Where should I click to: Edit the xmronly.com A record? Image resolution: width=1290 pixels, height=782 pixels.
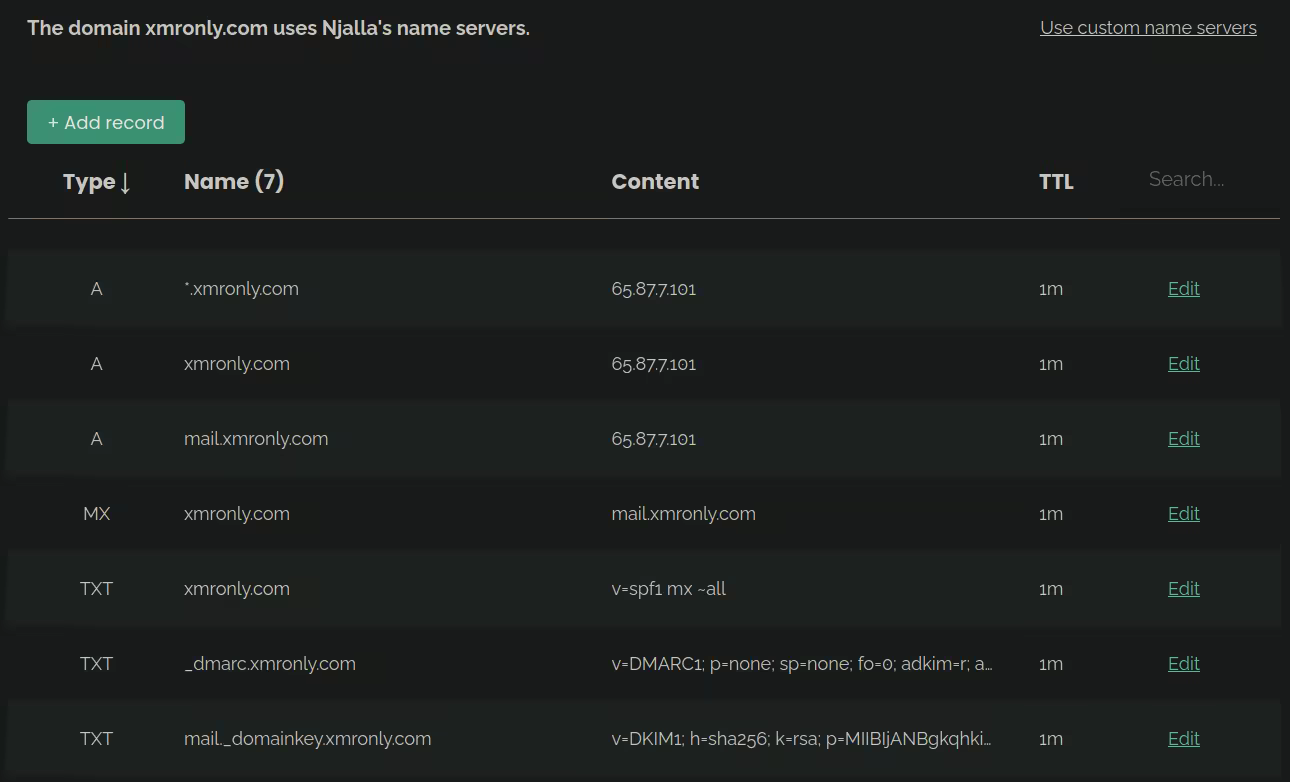1183,364
